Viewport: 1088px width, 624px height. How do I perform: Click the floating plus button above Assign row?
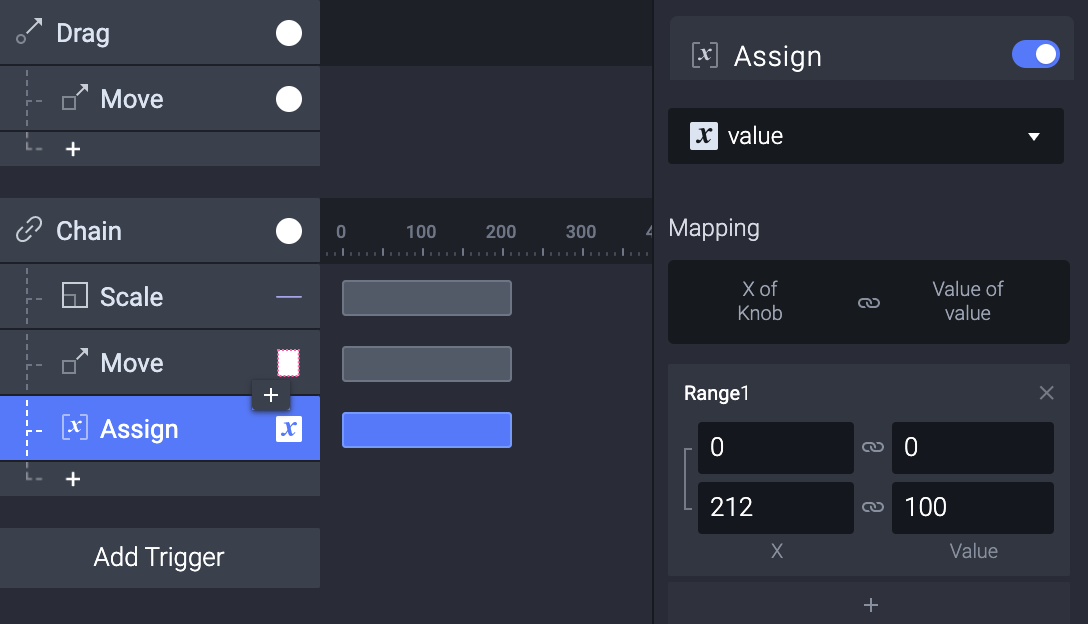[271, 395]
